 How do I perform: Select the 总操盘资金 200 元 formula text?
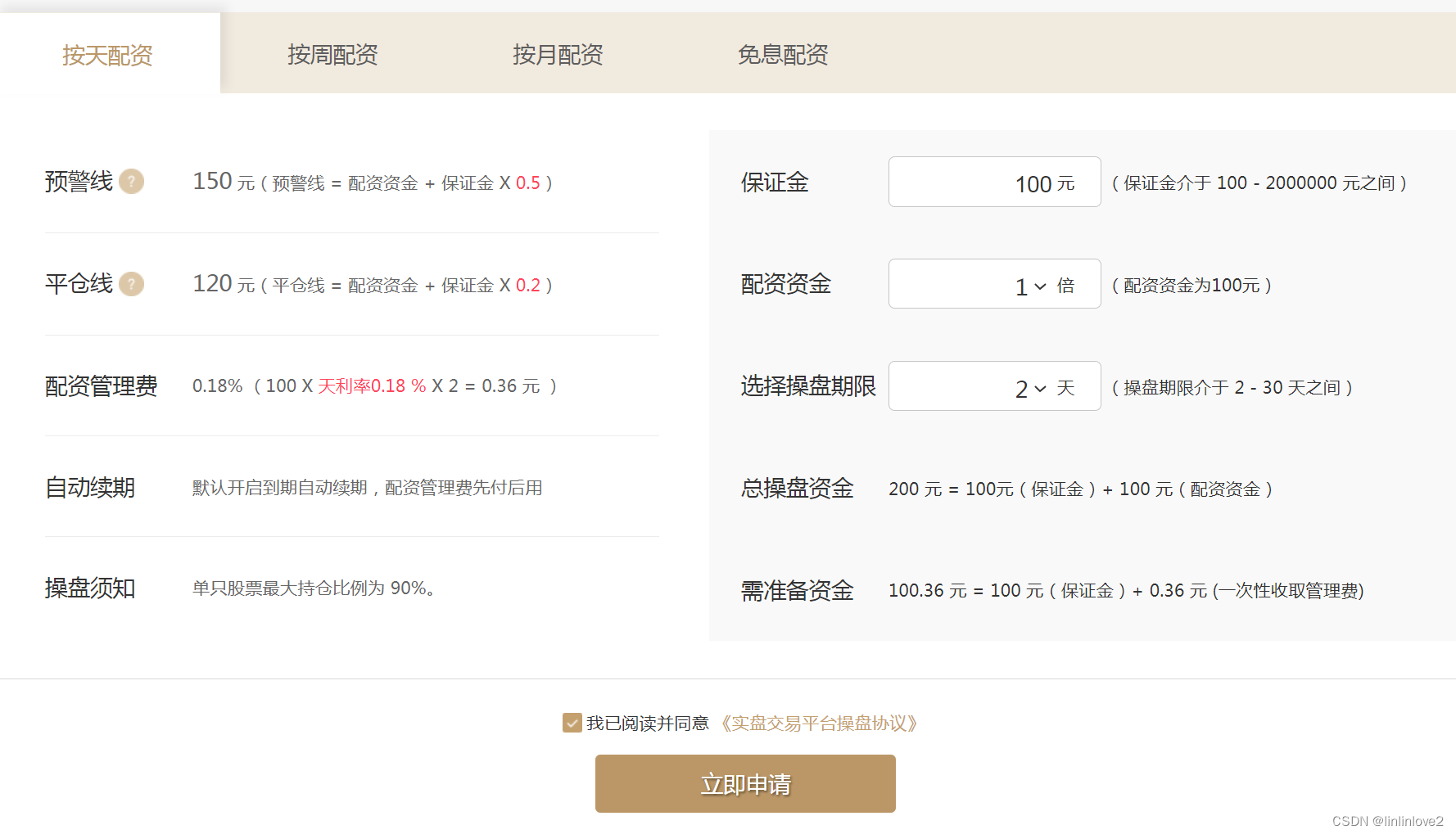tap(1080, 489)
